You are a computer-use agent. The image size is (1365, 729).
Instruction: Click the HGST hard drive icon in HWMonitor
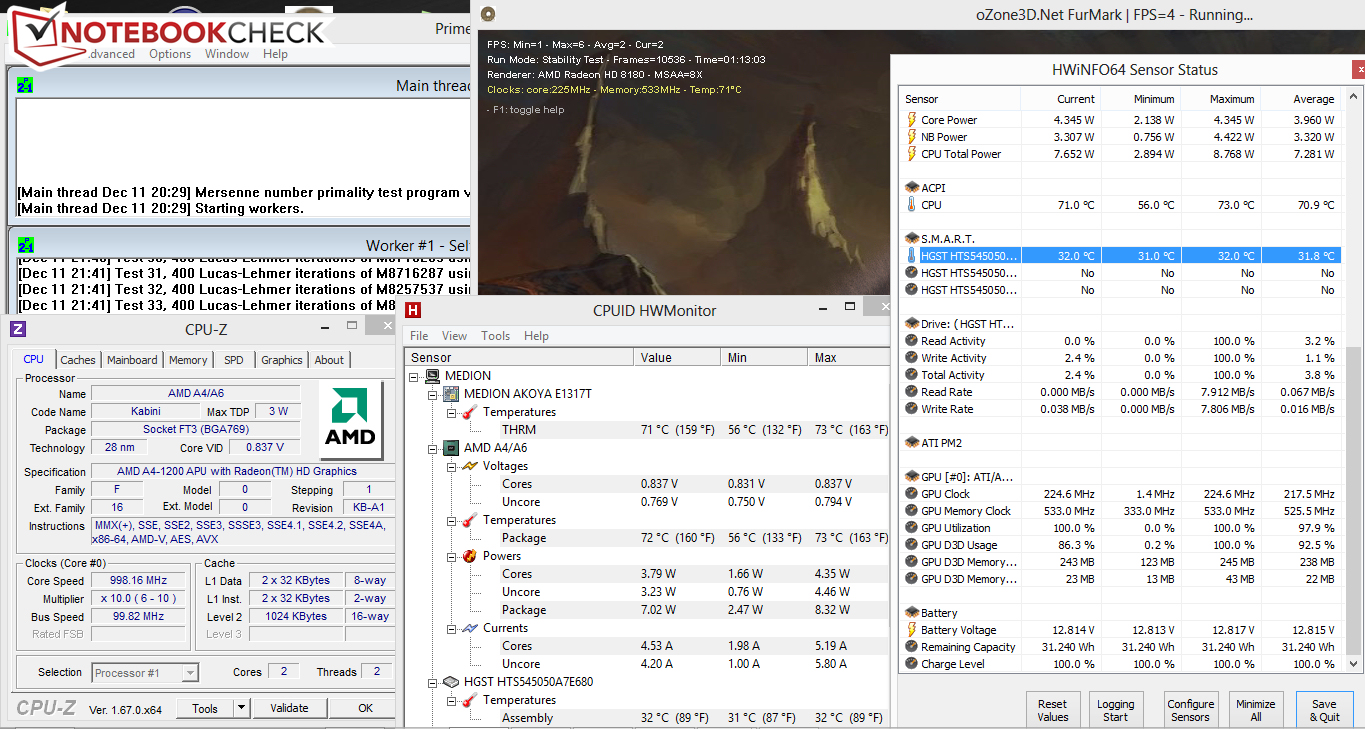tap(451, 682)
